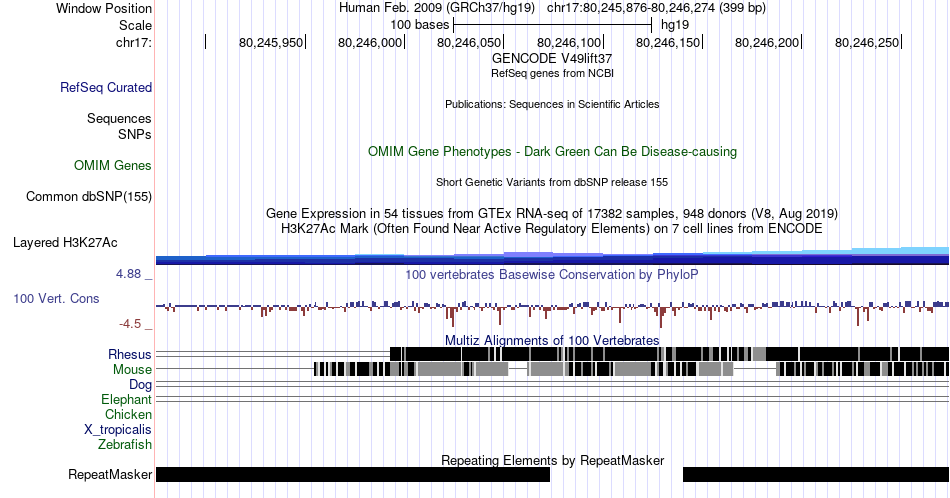
Task: Click the Dog alignment label
Action: pyautogui.click(x=140, y=384)
